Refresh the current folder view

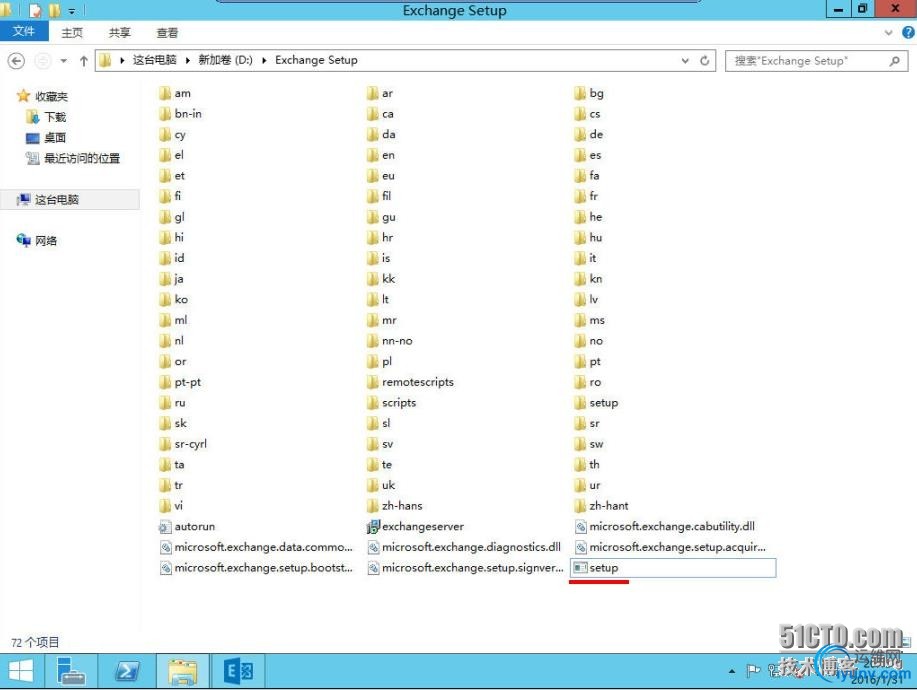coord(705,60)
